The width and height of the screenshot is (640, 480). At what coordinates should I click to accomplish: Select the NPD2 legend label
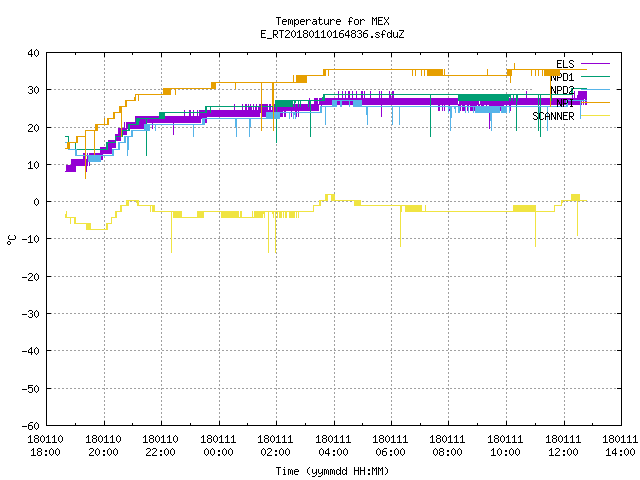point(562,90)
